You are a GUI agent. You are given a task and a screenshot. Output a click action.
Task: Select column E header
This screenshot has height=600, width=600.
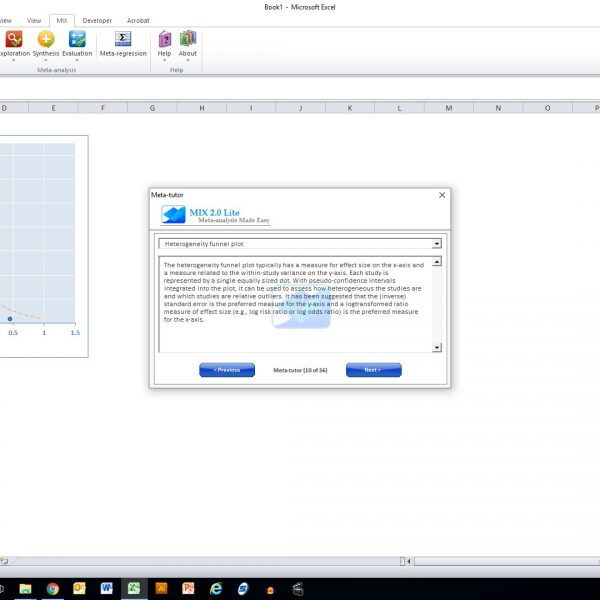(53, 108)
